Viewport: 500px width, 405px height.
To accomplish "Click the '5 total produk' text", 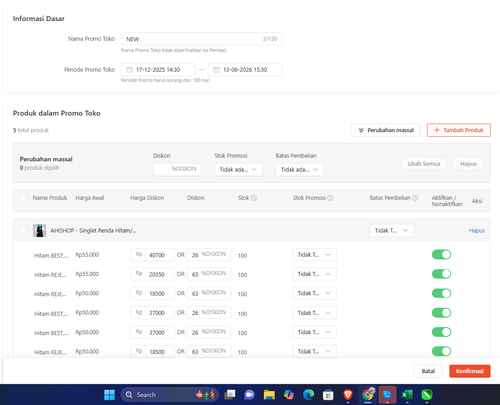I will coord(31,130).
